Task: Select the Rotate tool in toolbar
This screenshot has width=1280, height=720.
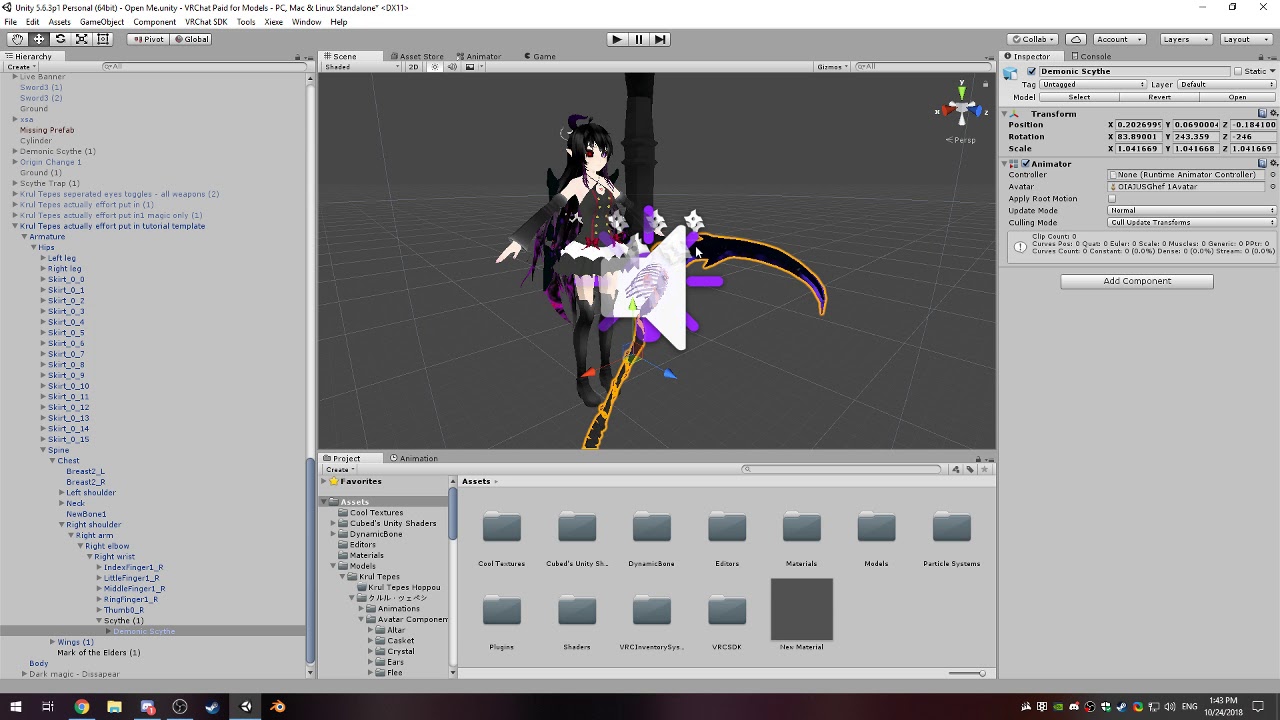Action: (60, 39)
